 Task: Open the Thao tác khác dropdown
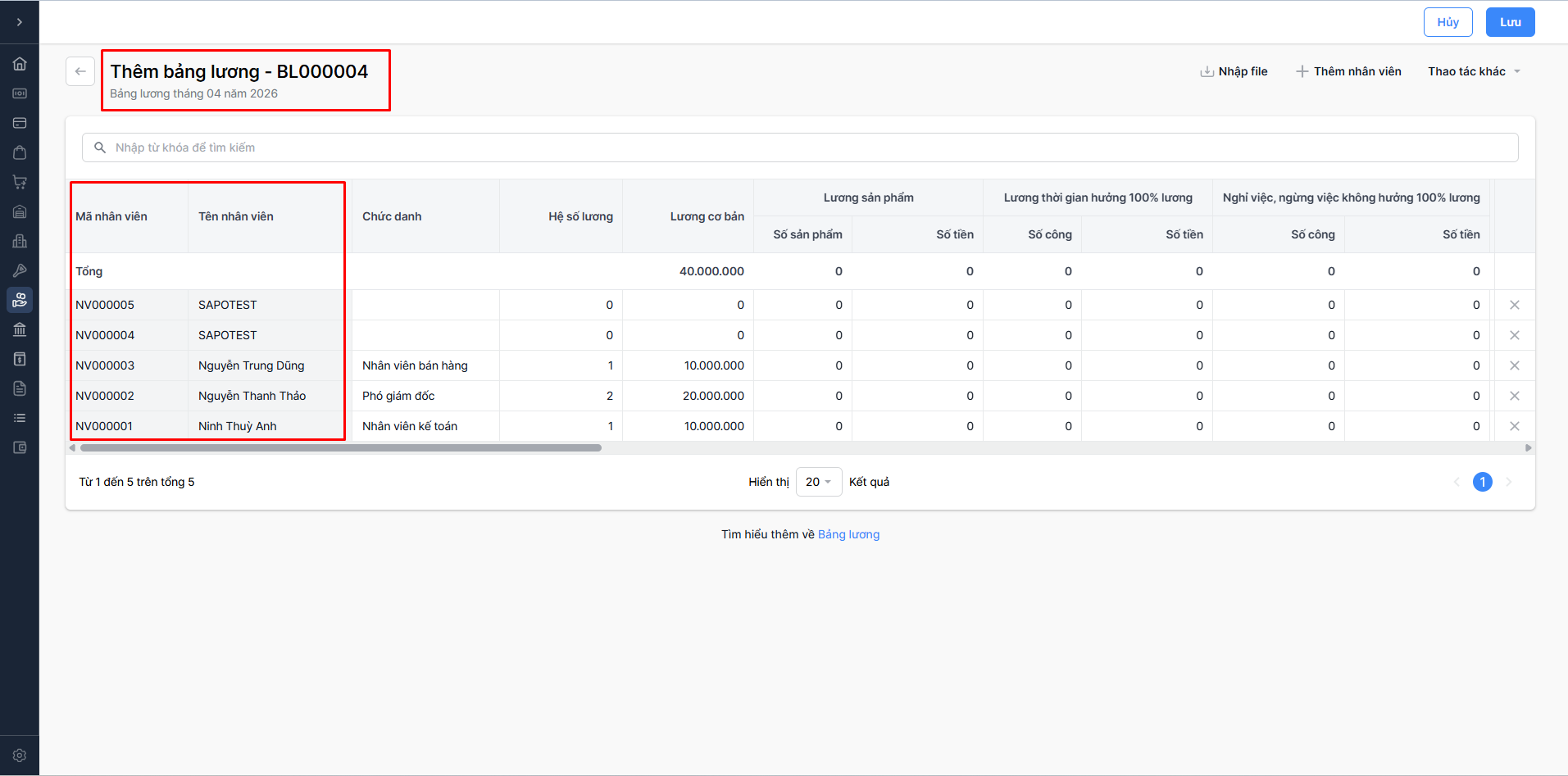(1474, 71)
